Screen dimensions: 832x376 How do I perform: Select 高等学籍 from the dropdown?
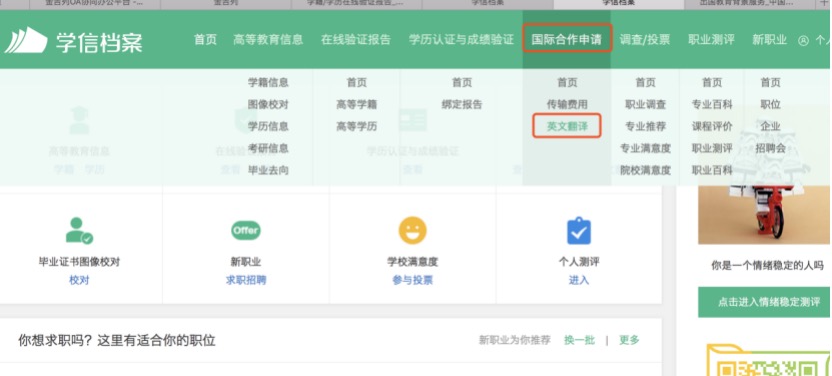(357, 104)
